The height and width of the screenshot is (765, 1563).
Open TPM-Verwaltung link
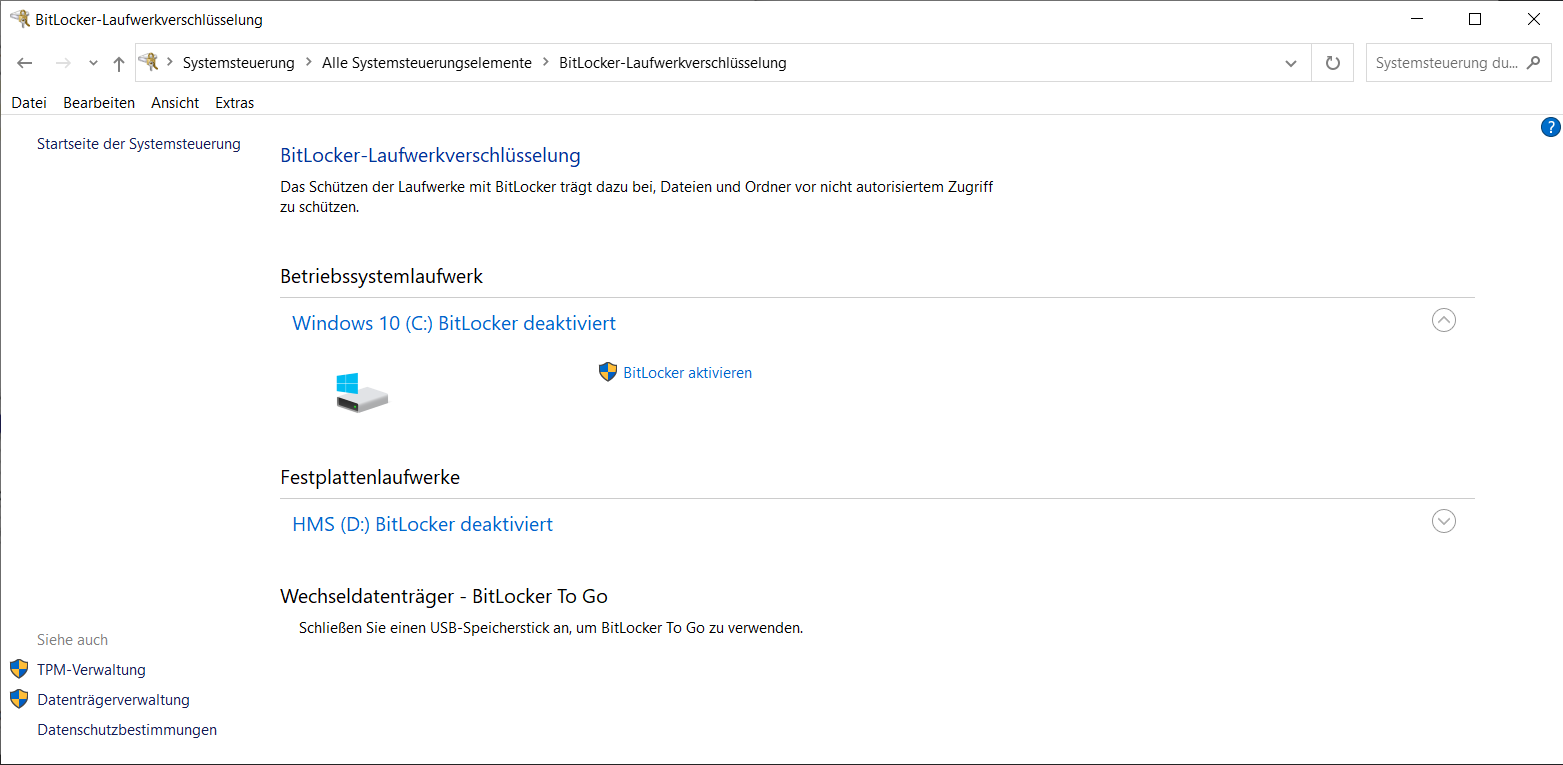(91, 670)
